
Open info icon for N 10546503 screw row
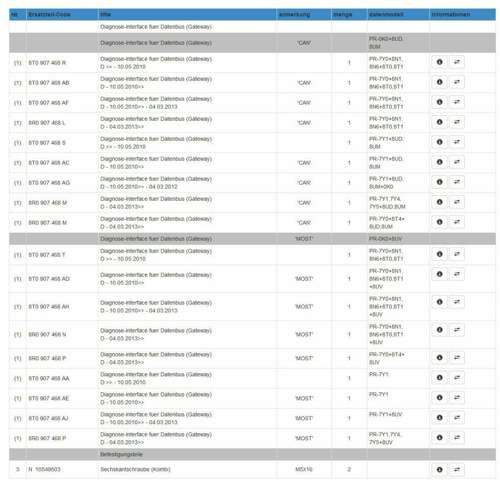[439, 469]
